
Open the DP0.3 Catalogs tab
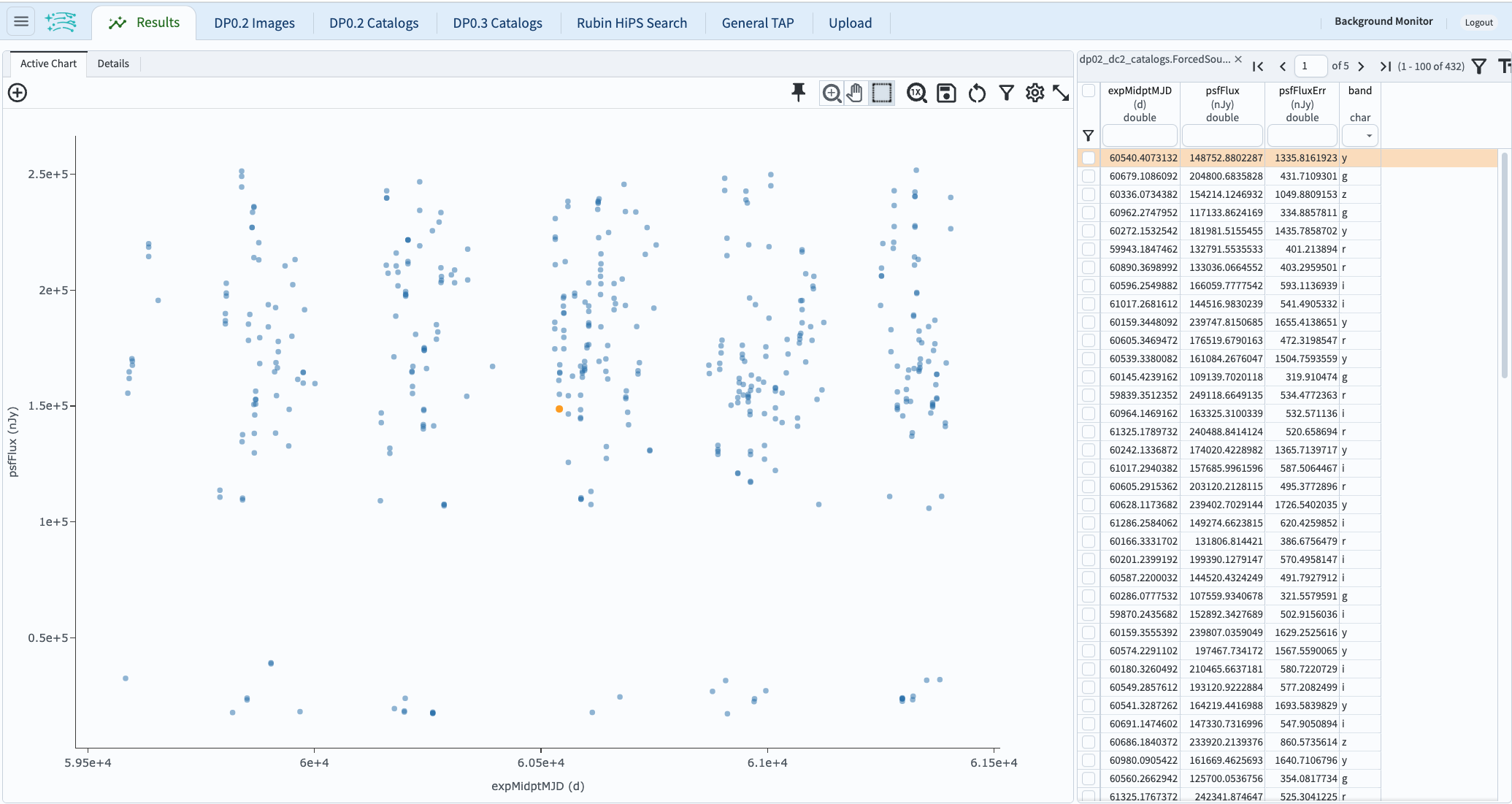498,23
